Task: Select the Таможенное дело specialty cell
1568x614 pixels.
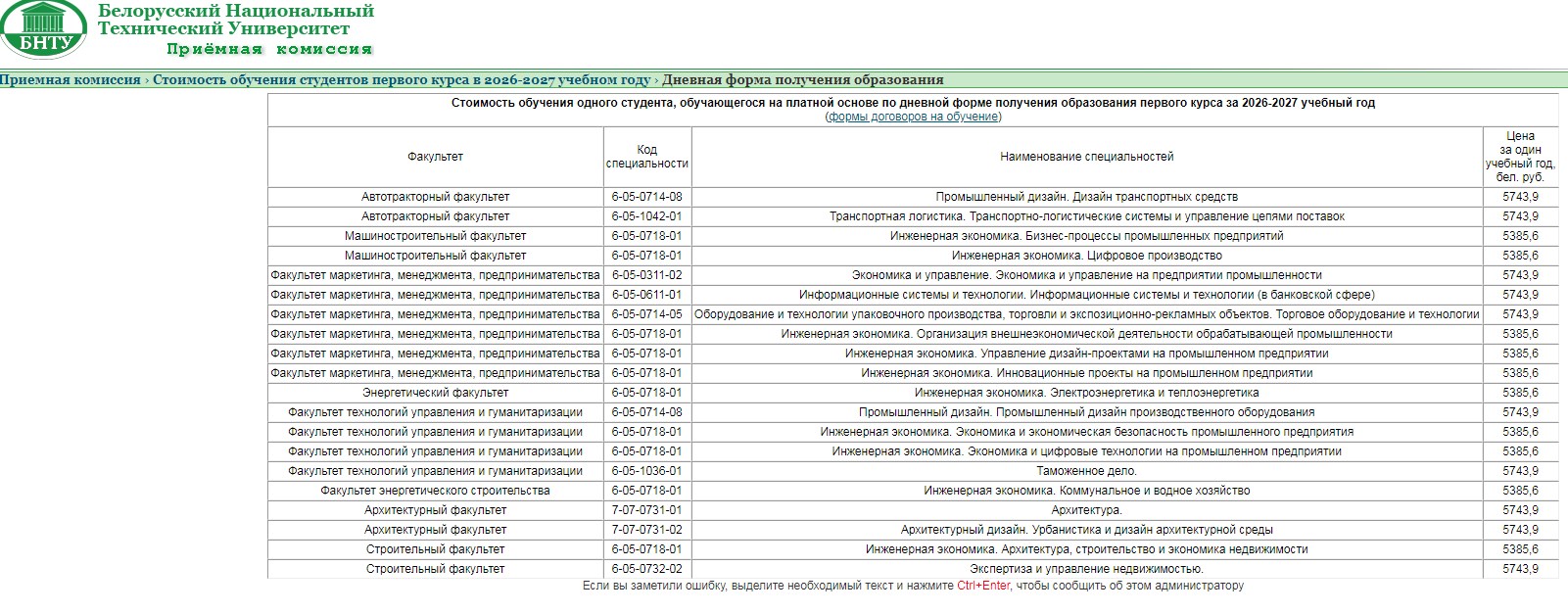Action: click(1087, 471)
